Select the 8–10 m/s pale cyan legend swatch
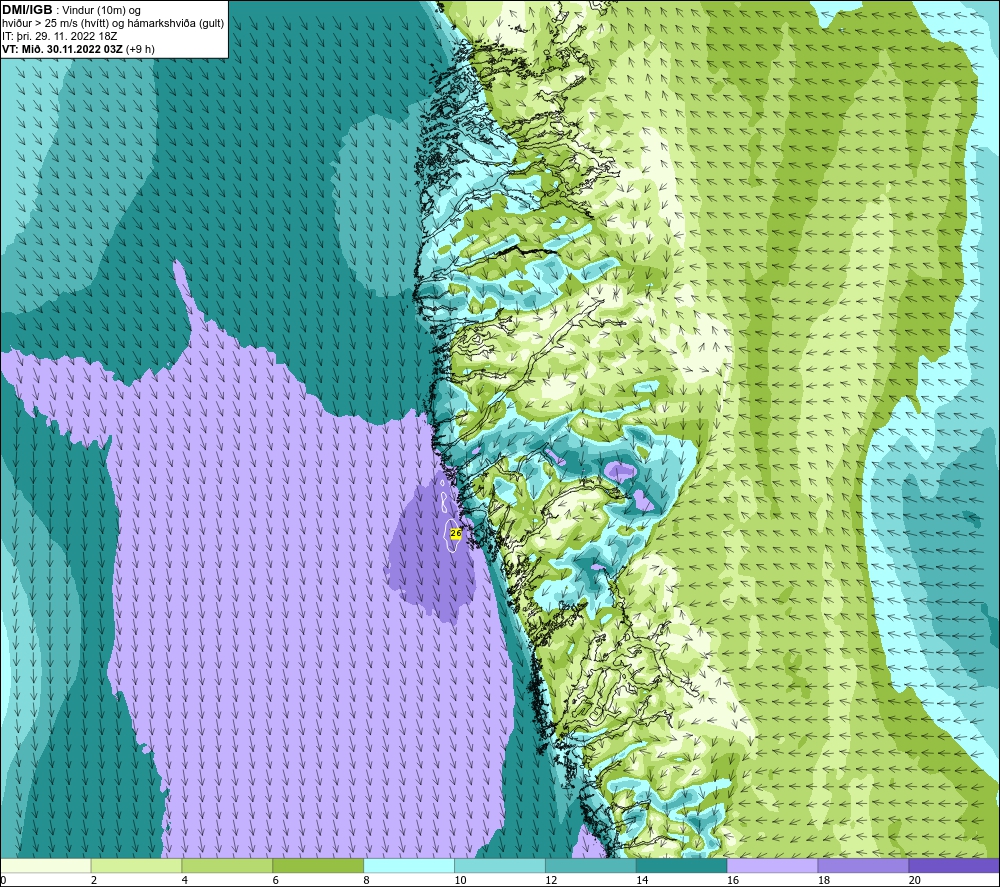 coord(409,866)
